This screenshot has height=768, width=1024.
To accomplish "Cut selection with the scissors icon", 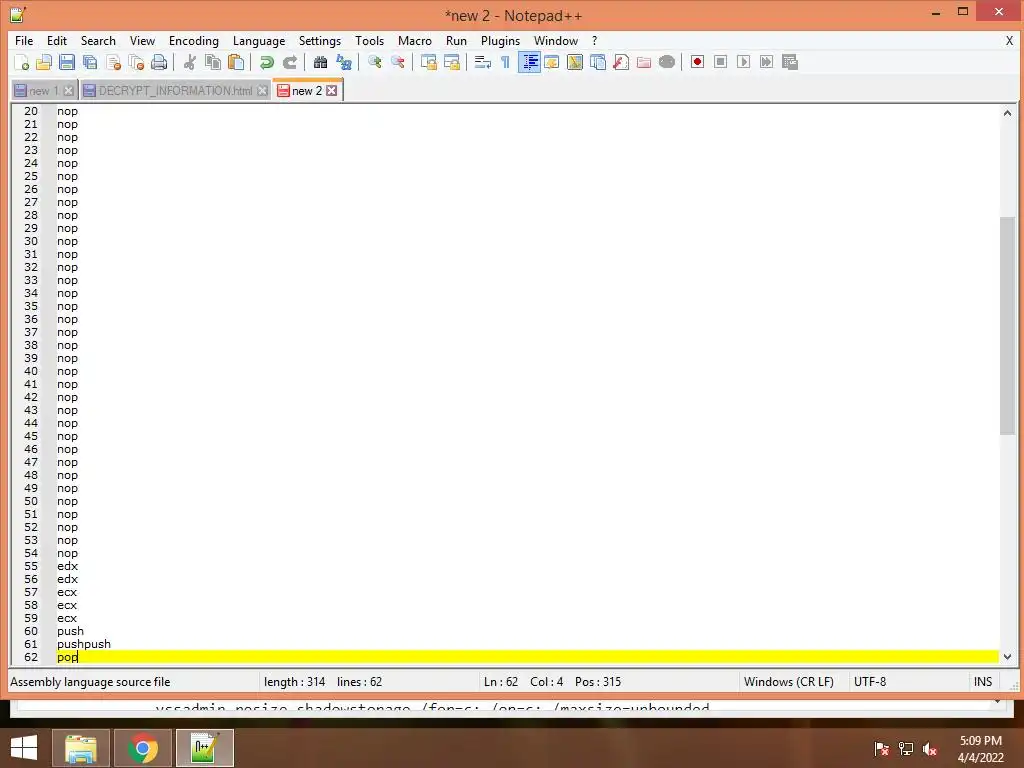I will click(189, 62).
